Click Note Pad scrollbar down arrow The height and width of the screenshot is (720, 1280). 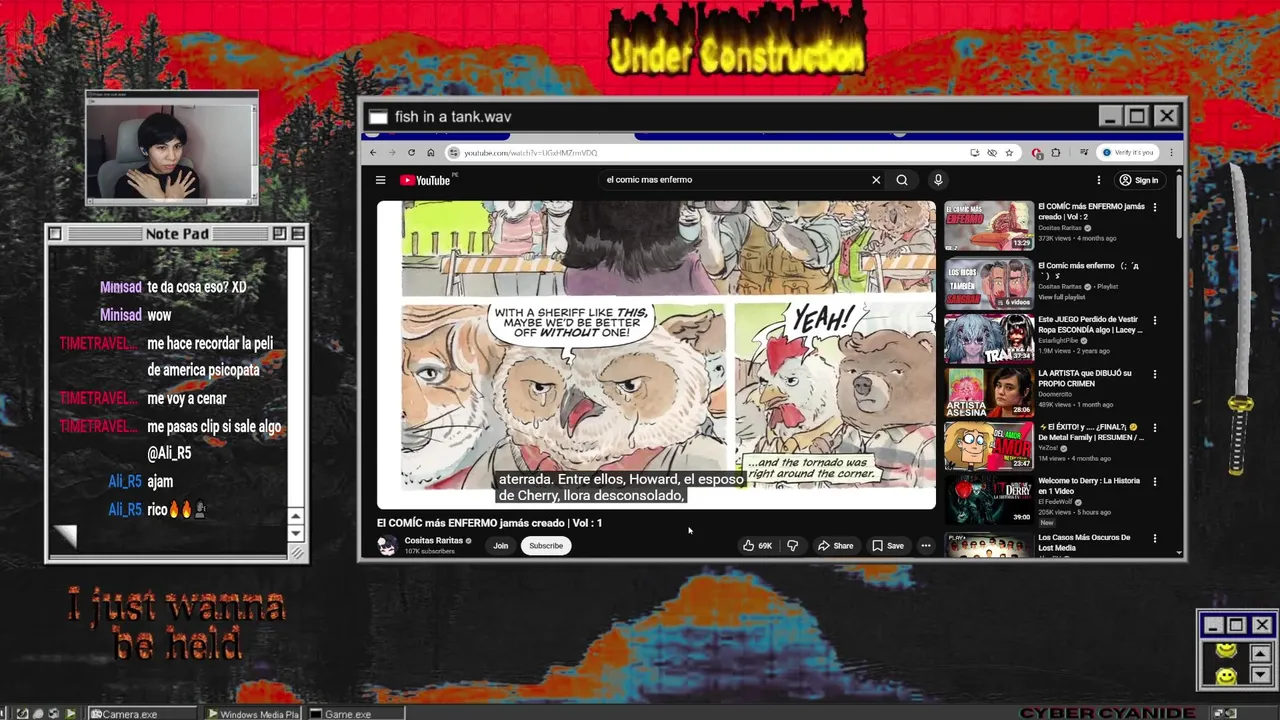[x=295, y=533]
